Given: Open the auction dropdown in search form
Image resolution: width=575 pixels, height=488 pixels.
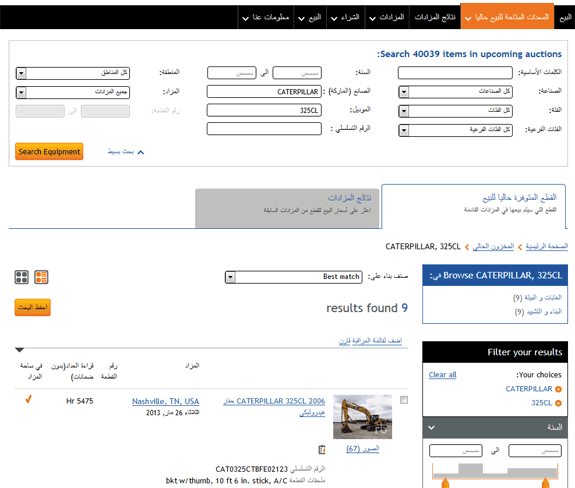Looking at the screenshot, I should click(73, 92).
